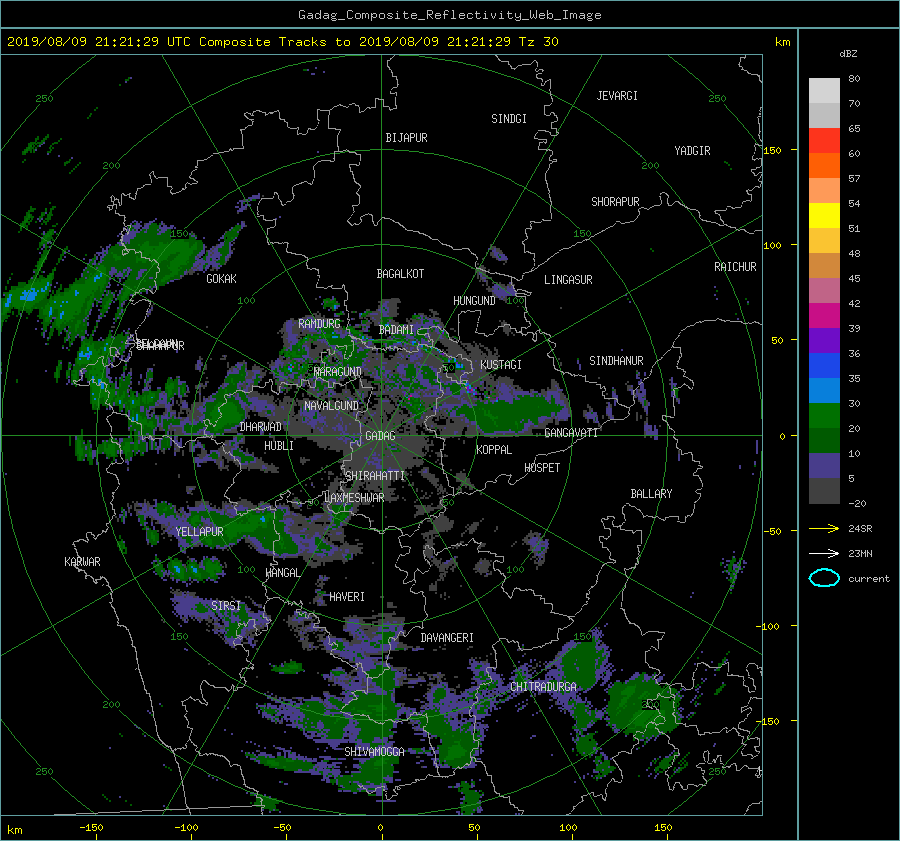Click the GADAG radar center label

click(380, 436)
